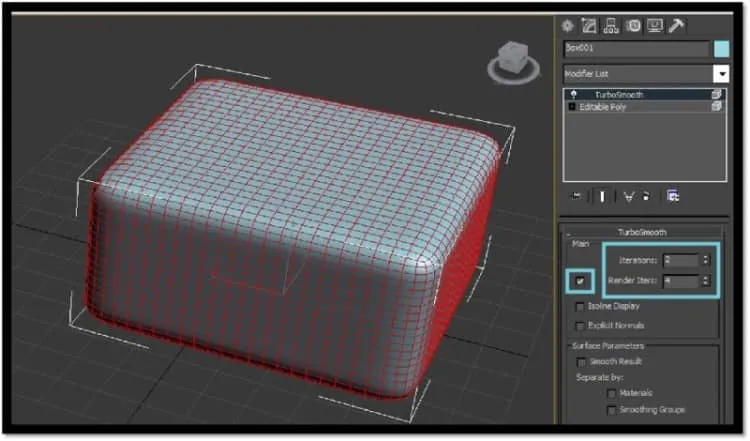Click the Iterations value field
Screen dimensions: 750x441
pyautogui.click(x=681, y=260)
